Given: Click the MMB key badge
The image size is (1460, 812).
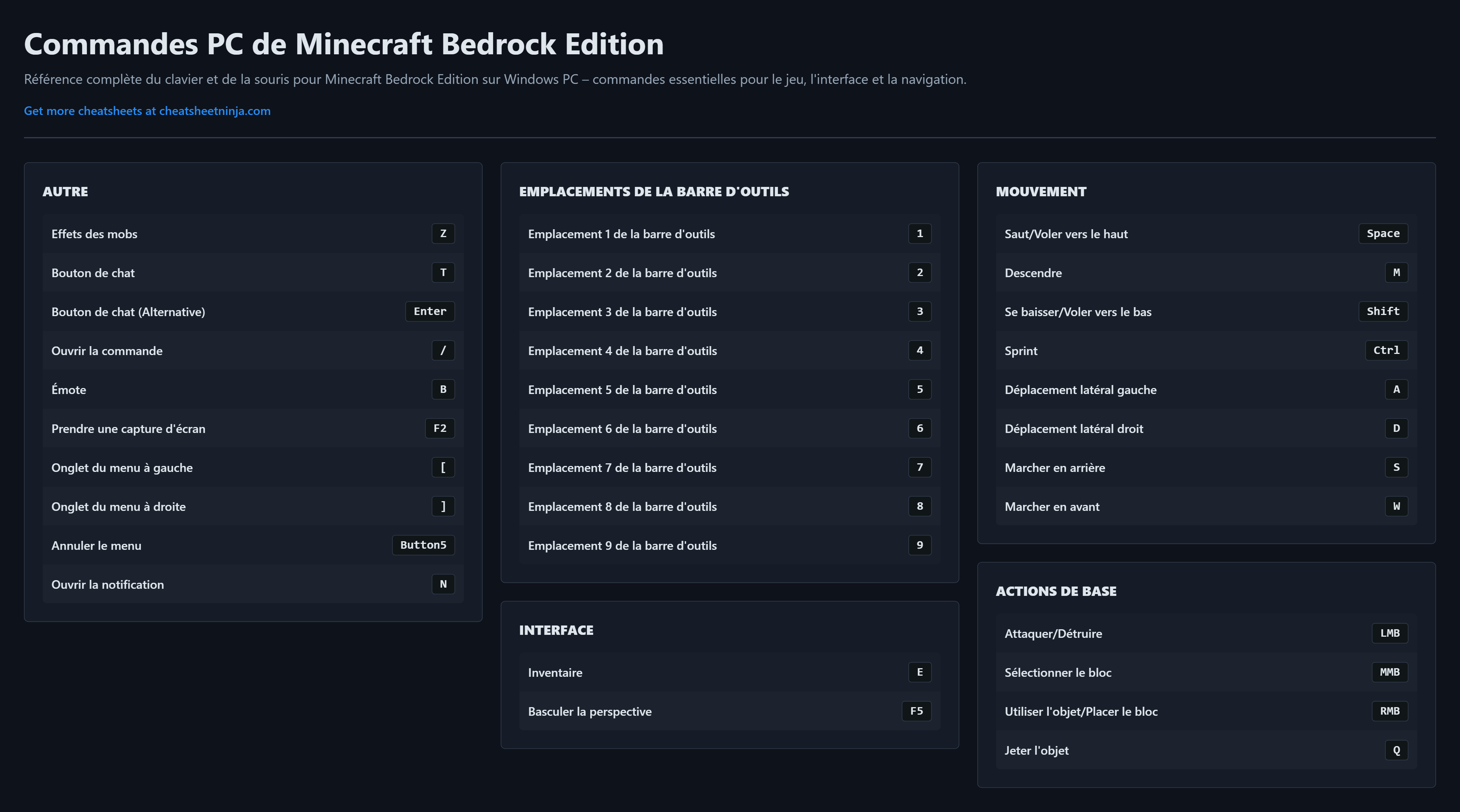Looking at the screenshot, I should (1389, 672).
